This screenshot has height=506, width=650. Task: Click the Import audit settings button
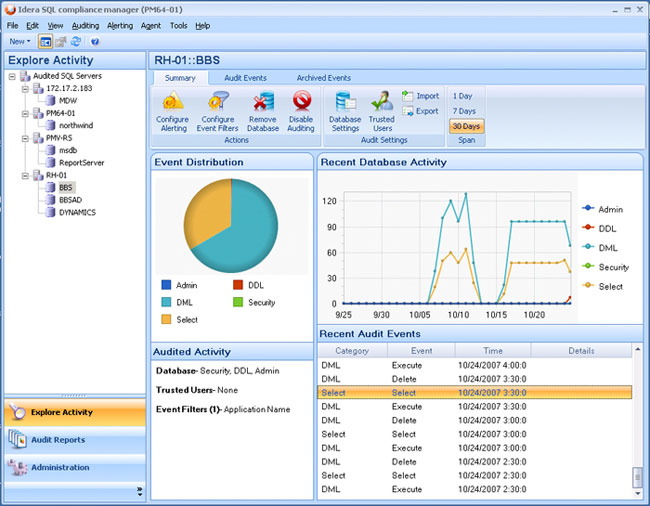point(421,96)
